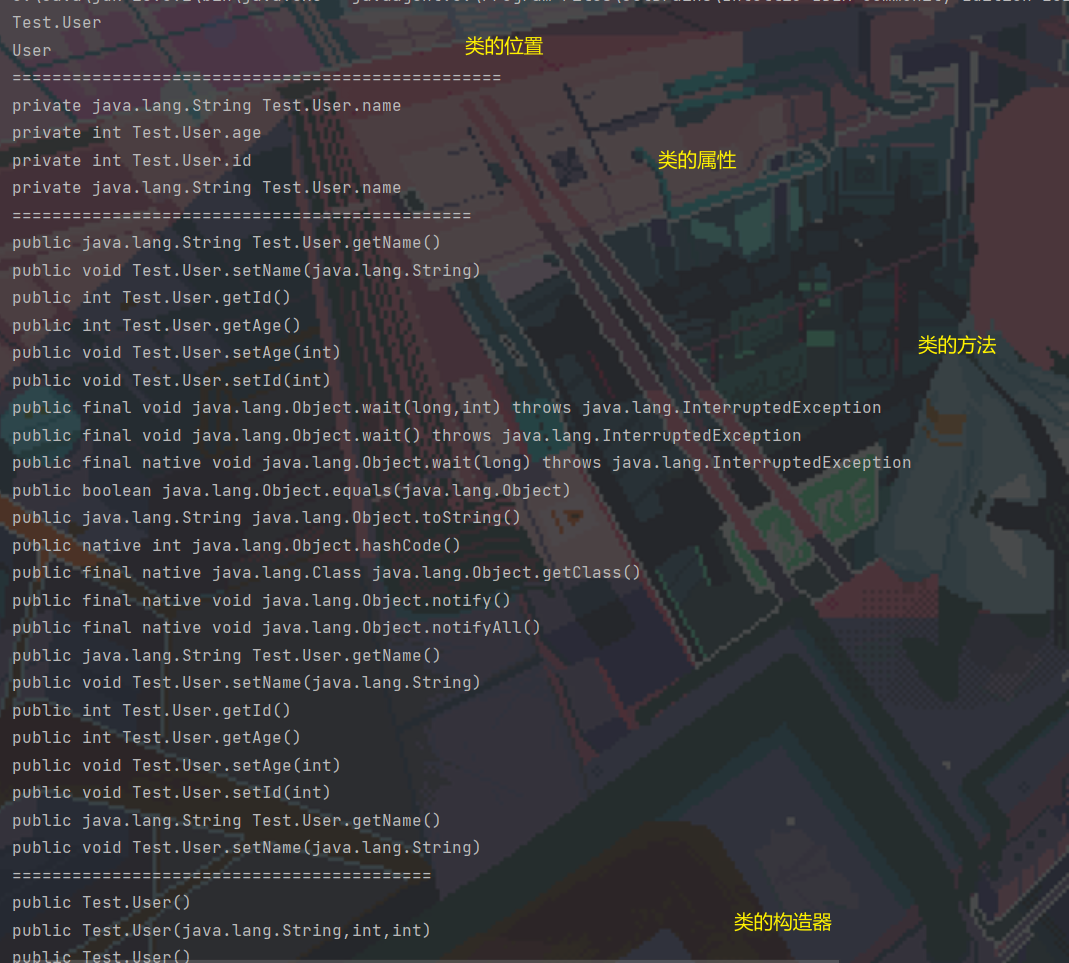Select the "private int Test.User.age" line
Screen dimensions: 1069x963
pos(136,133)
